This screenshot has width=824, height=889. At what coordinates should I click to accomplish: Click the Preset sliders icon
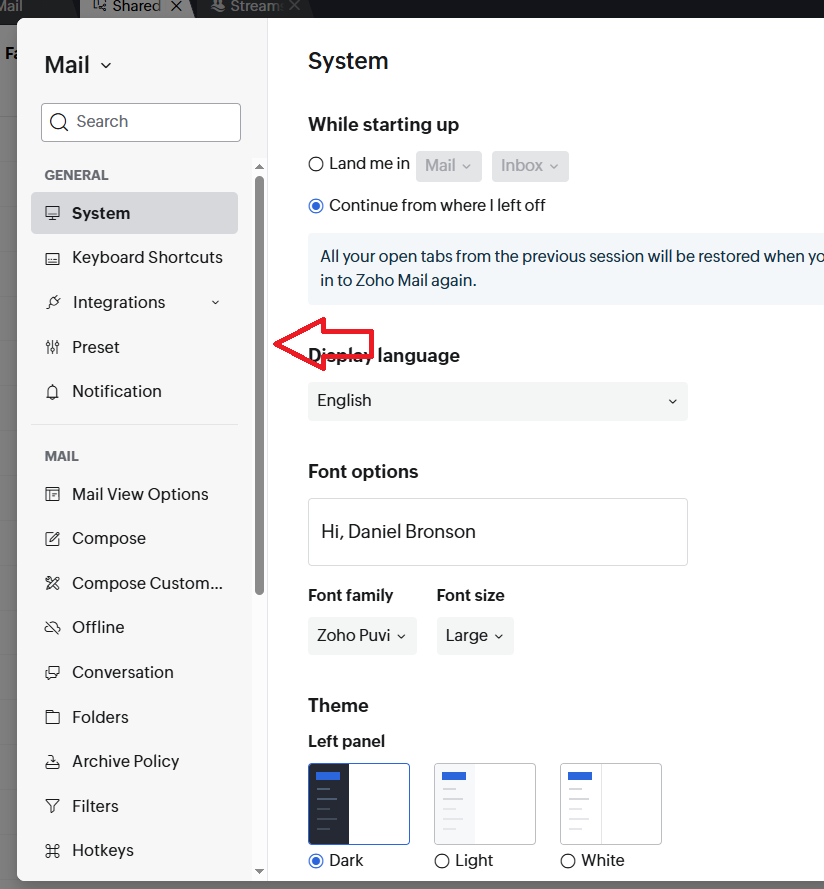[x=52, y=347]
